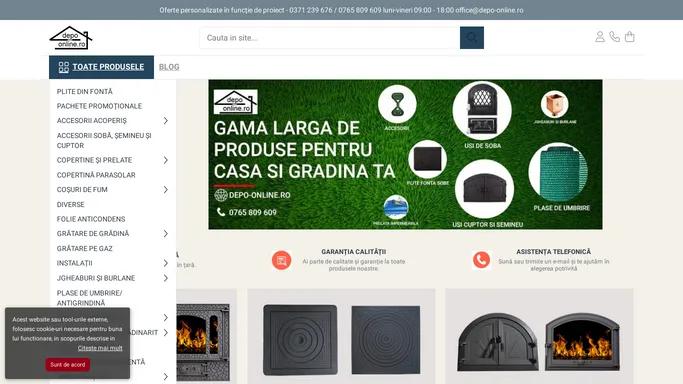Image resolution: width=683 pixels, height=384 pixels.
Task: Focus the Cauta in site search field
Action: pyautogui.click(x=330, y=38)
